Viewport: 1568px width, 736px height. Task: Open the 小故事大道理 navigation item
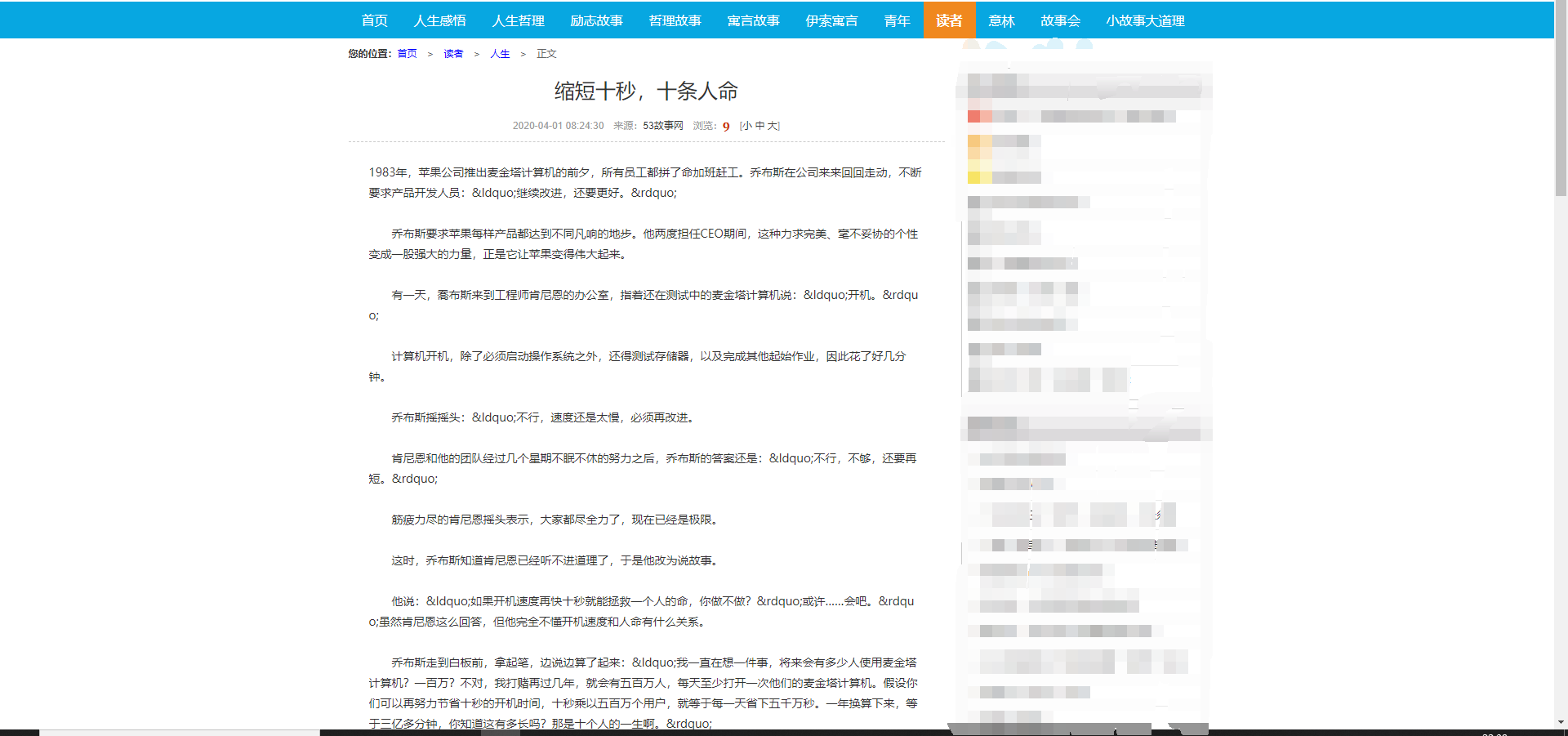[x=1145, y=20]
